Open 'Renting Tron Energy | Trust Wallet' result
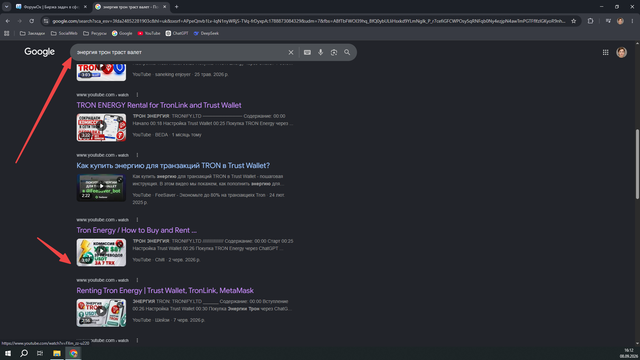The width and height of the screenshot is (640, 360). pos(165,291)
